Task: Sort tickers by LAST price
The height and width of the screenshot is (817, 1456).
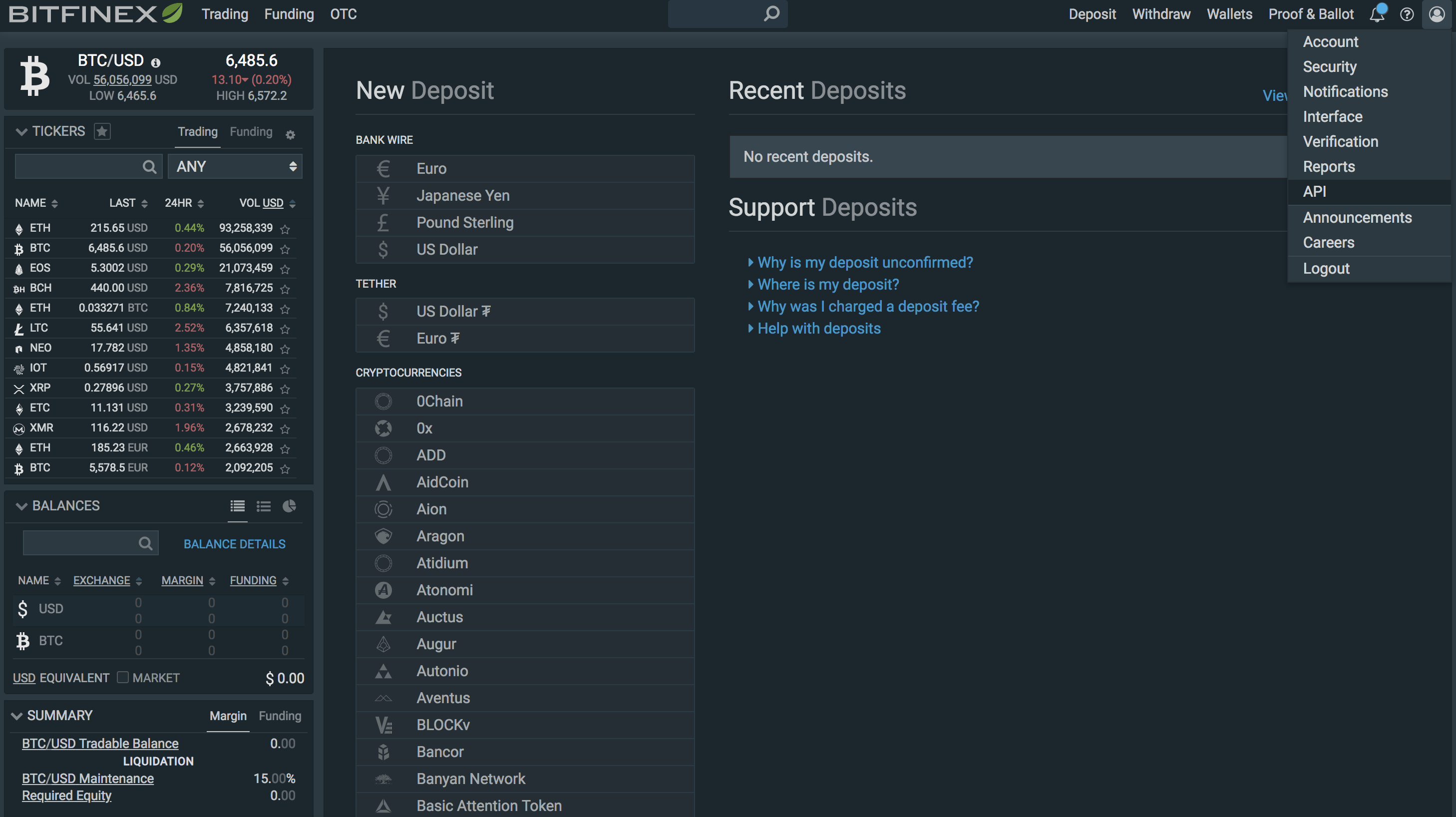Action: 128,203
